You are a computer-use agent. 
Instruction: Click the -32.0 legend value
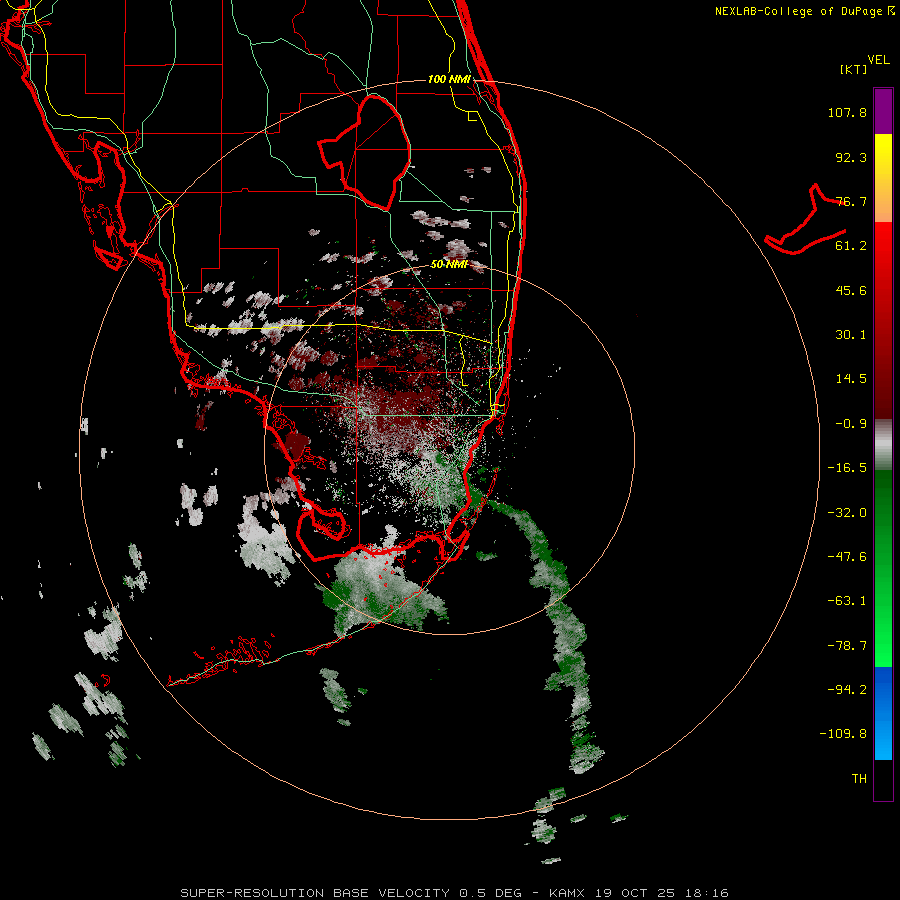[x=847, y=513]
